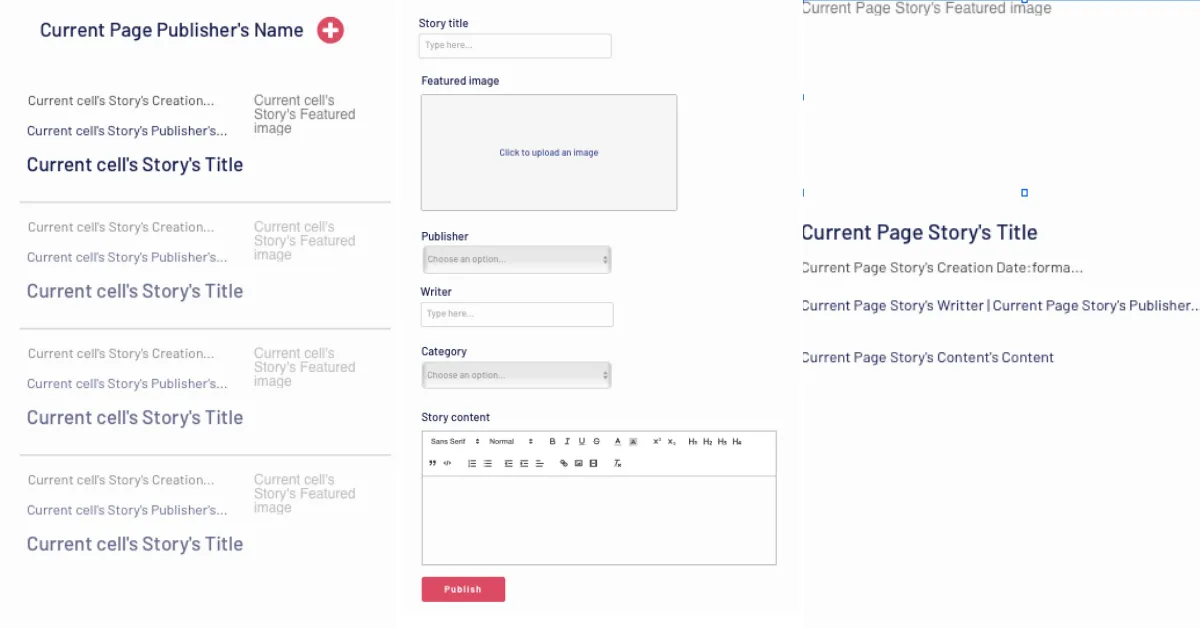Toggle numbered list in story editor
Viewport: 1200px width, 628px height.
[x=472, y=464]
